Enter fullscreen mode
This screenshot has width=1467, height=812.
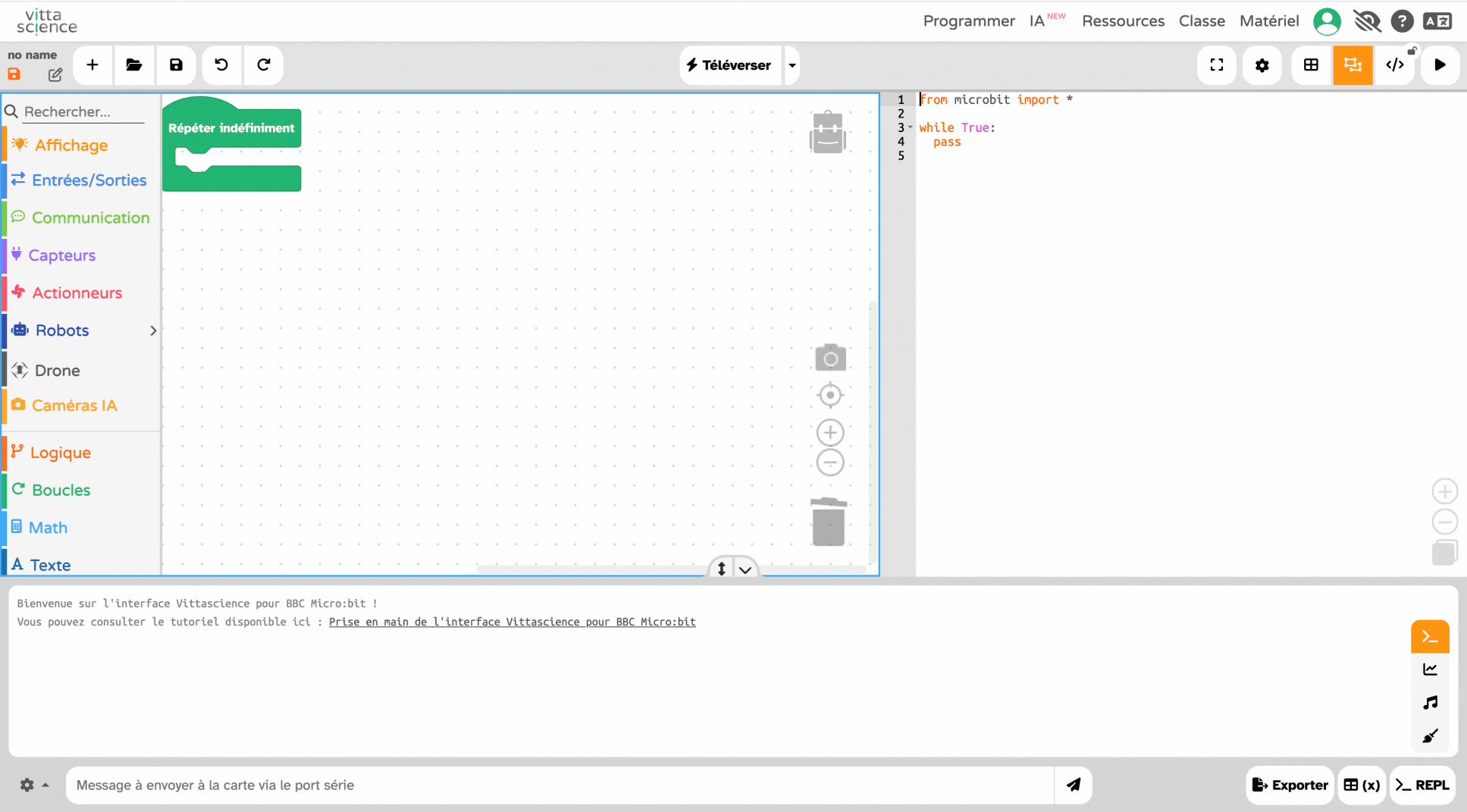(1217, 65)
